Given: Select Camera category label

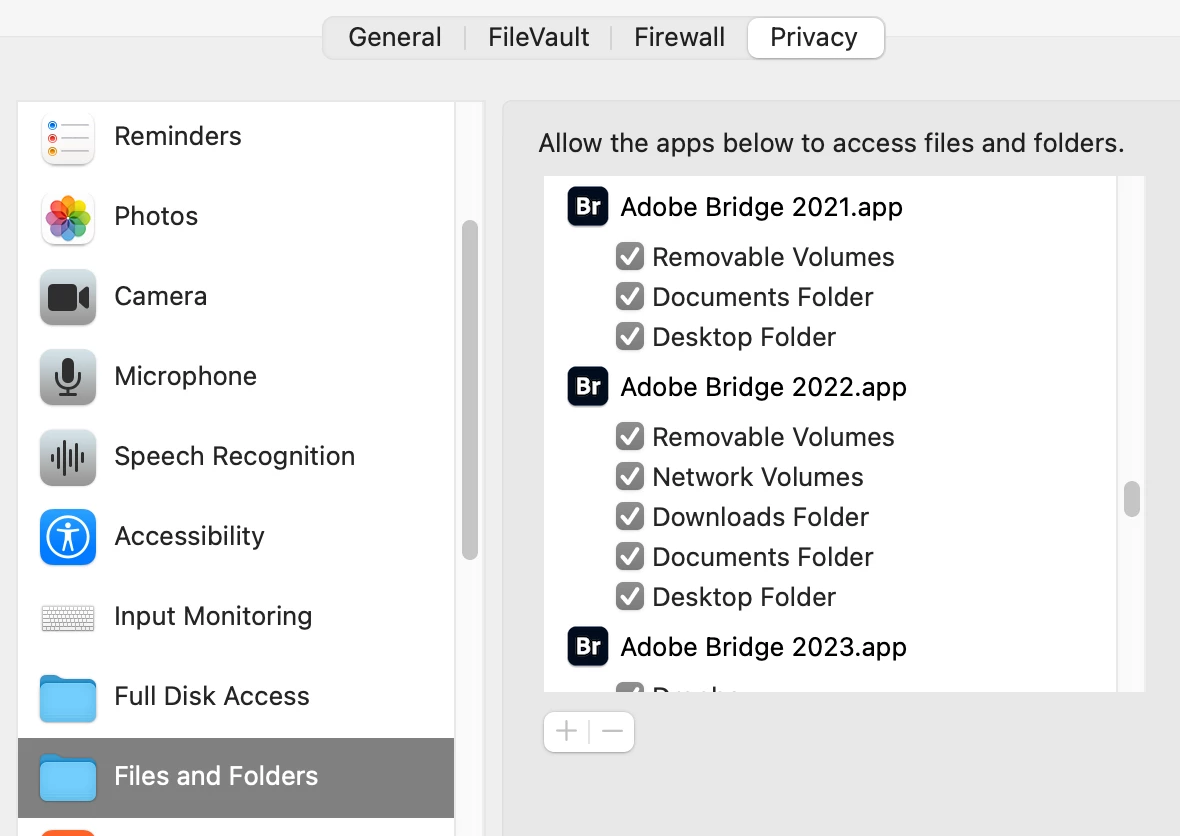Looking at the screenshot, I should 160,296.
